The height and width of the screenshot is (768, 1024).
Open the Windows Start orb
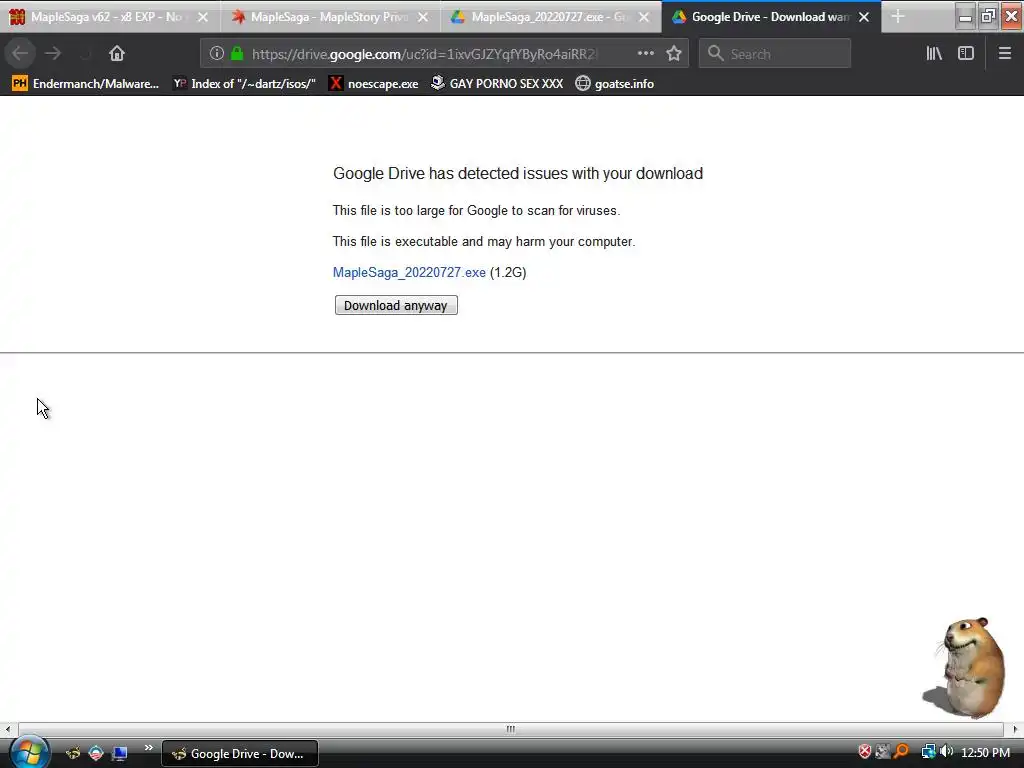tap(28, 753)
